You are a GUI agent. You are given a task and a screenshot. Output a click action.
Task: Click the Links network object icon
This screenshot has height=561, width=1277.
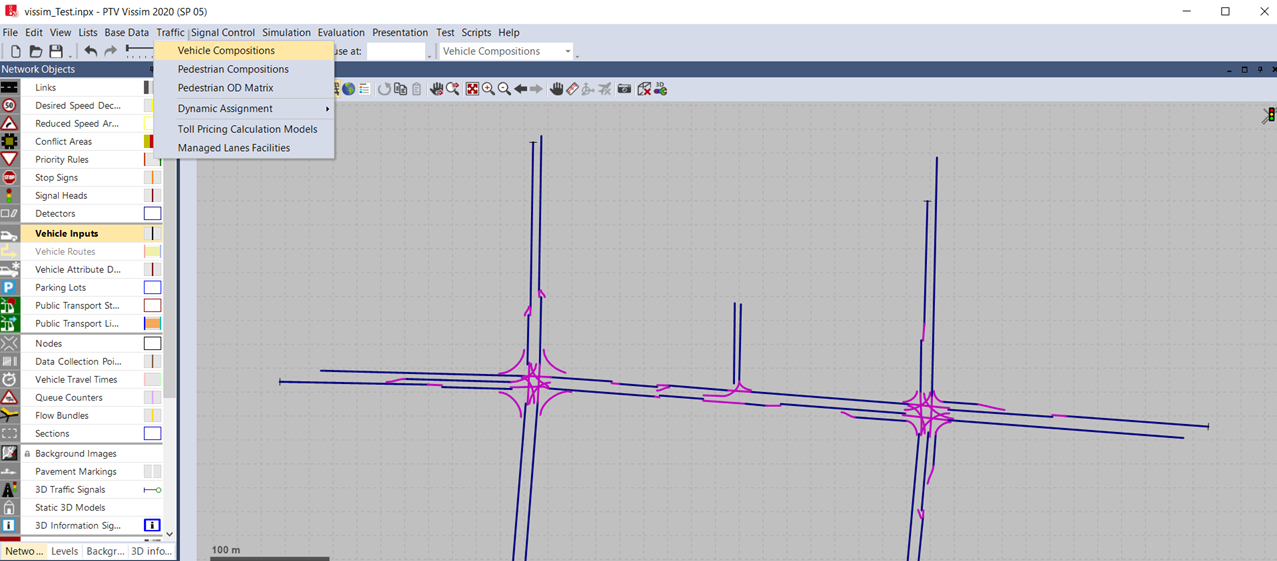(x=10, y=88)
